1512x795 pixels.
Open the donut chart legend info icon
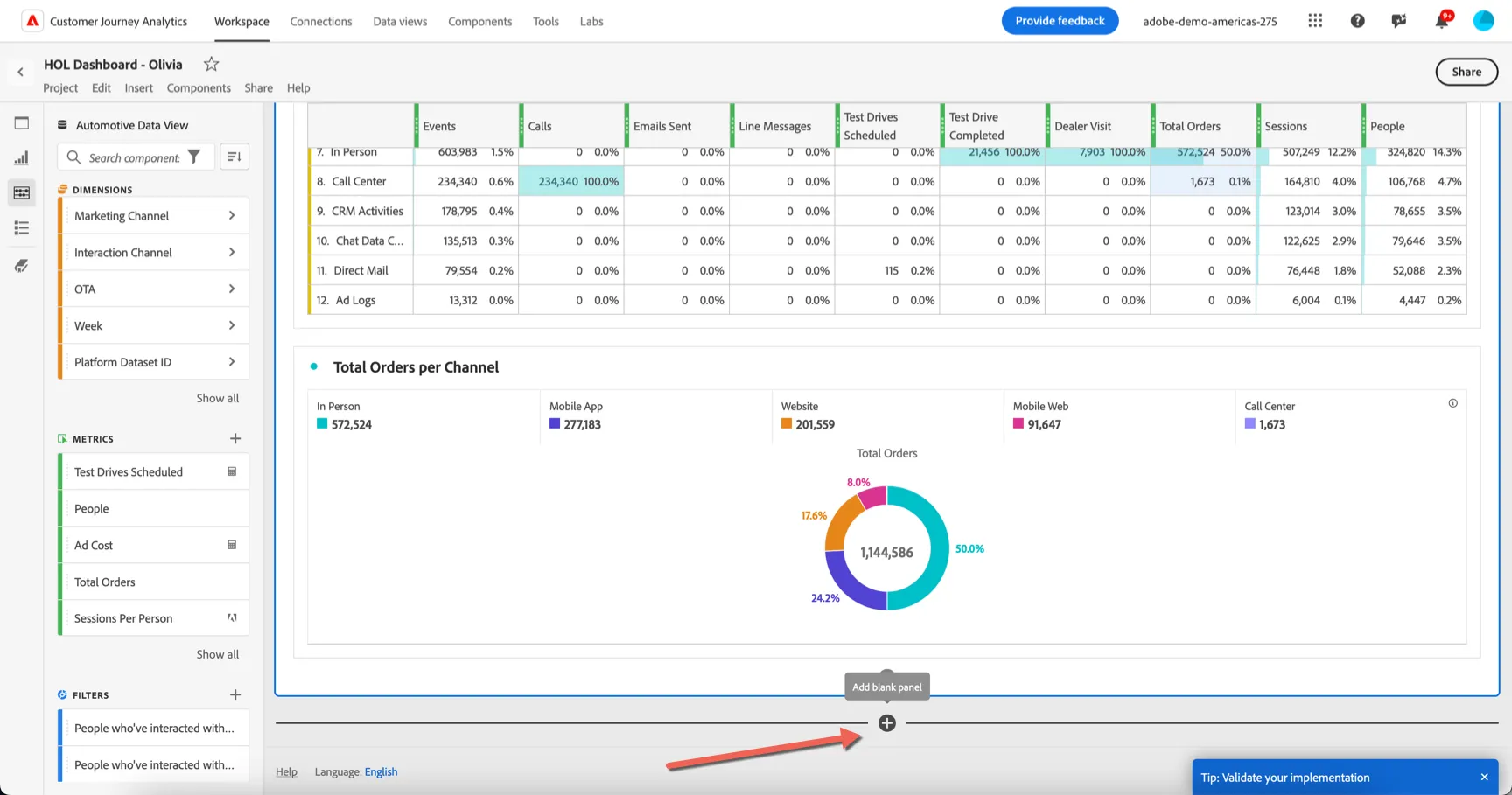(x=1452, y=403)
